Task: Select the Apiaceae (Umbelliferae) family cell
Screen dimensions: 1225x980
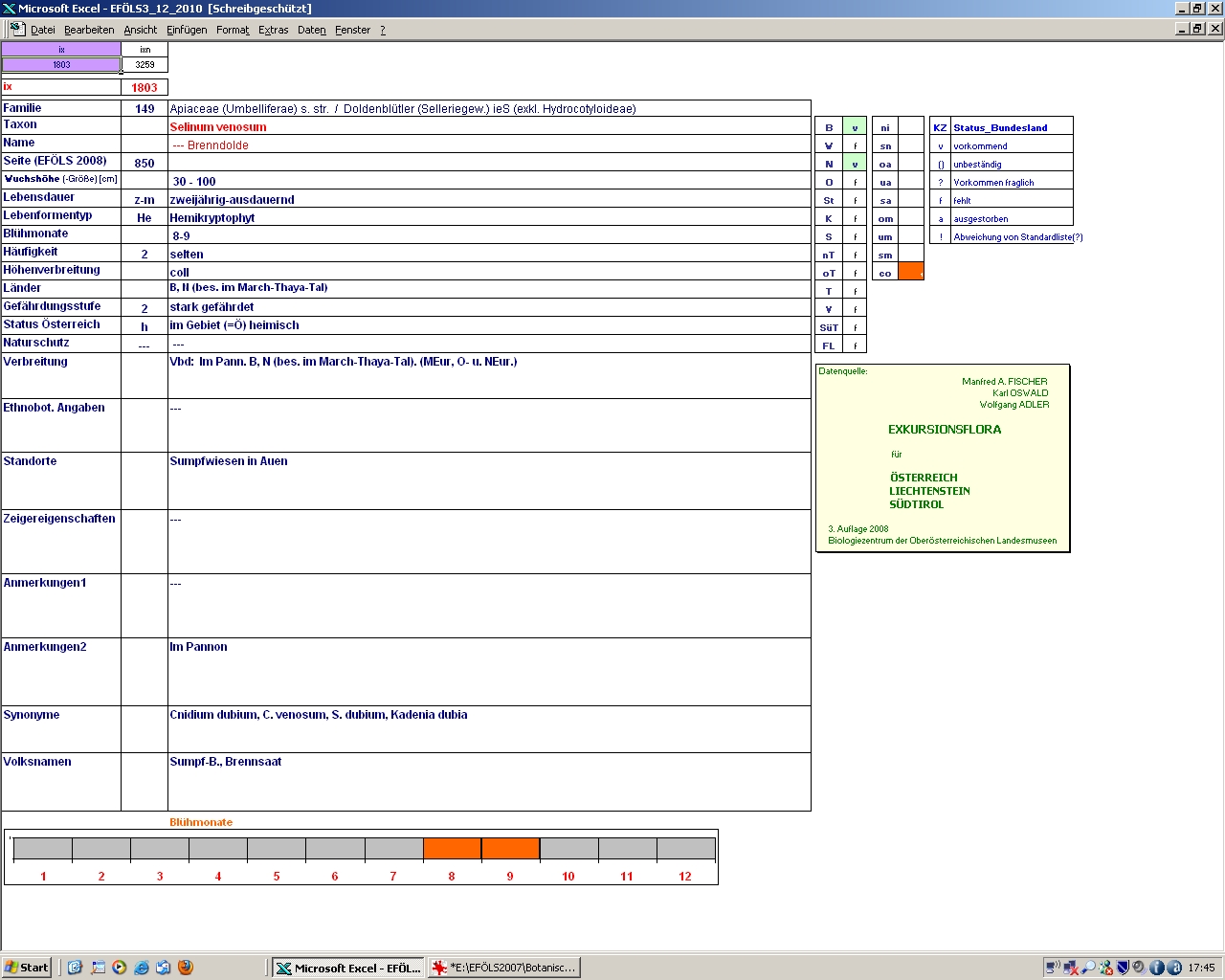Action: 489,108
